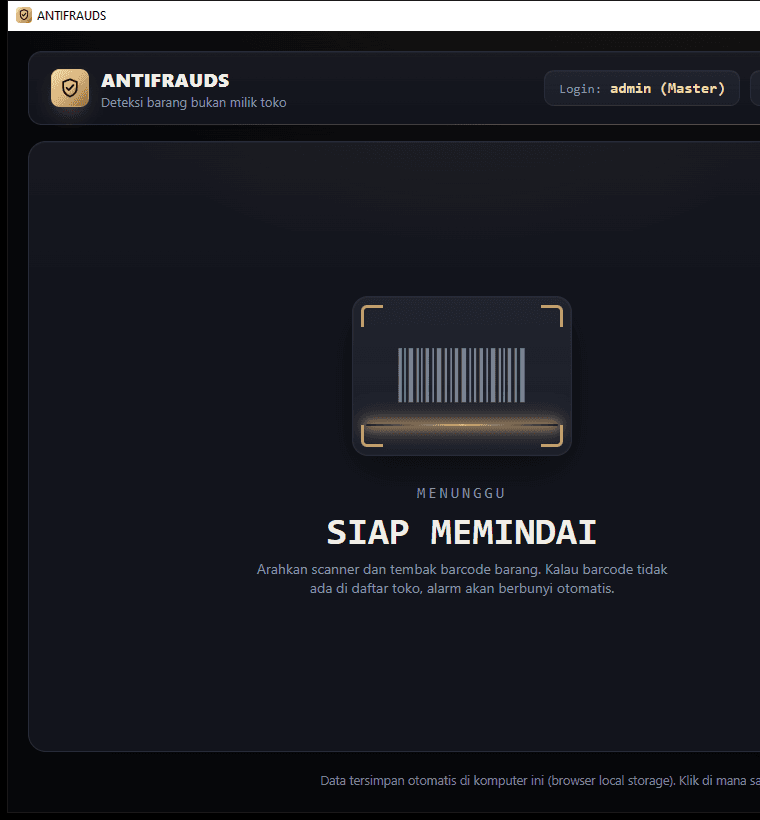Click the 'Data tersimpan otomatis' footer note
760x820 pixels.
pos(540,781)
